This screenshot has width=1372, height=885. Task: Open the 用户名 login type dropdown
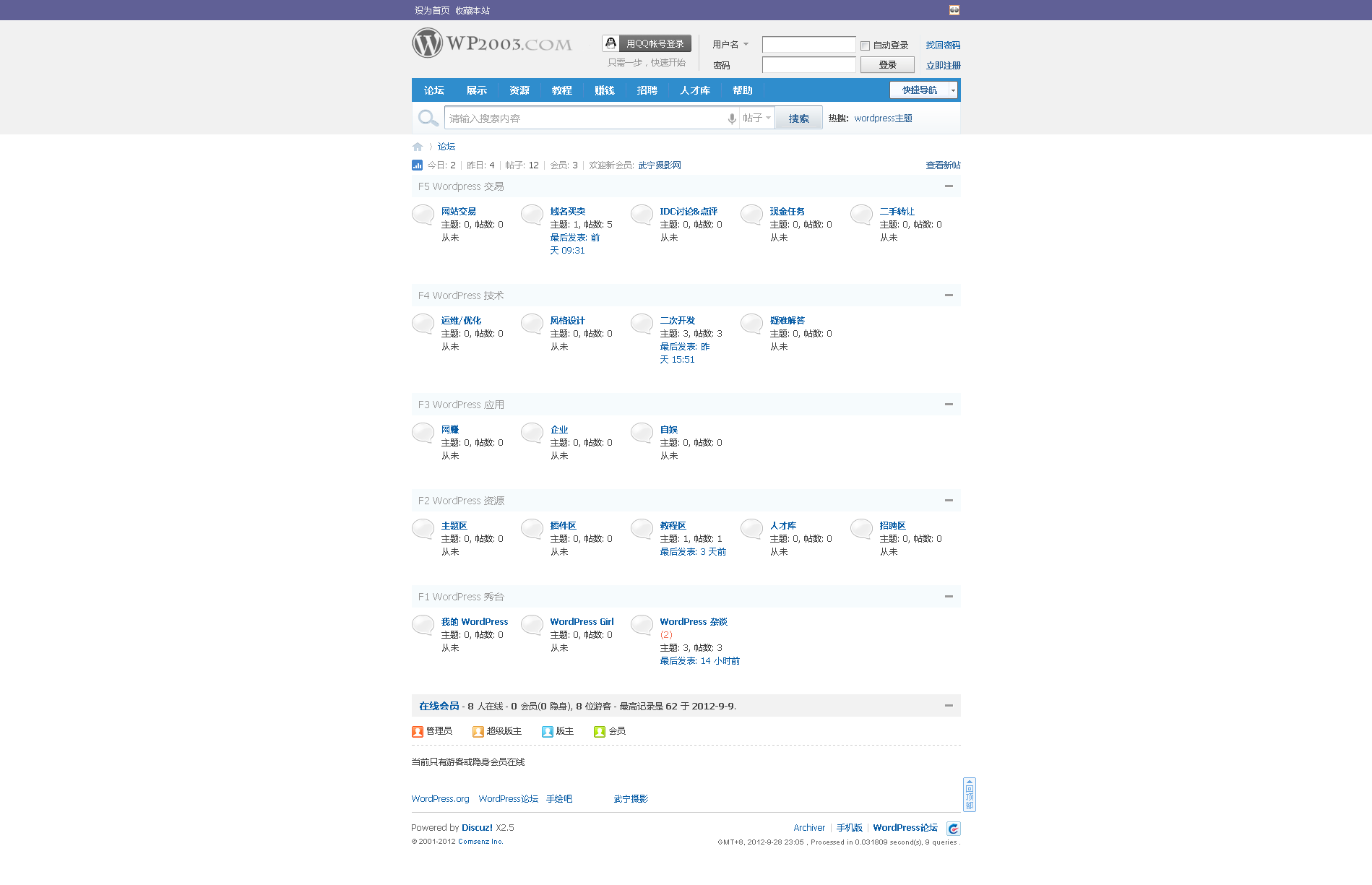click(x=730, y=45)
